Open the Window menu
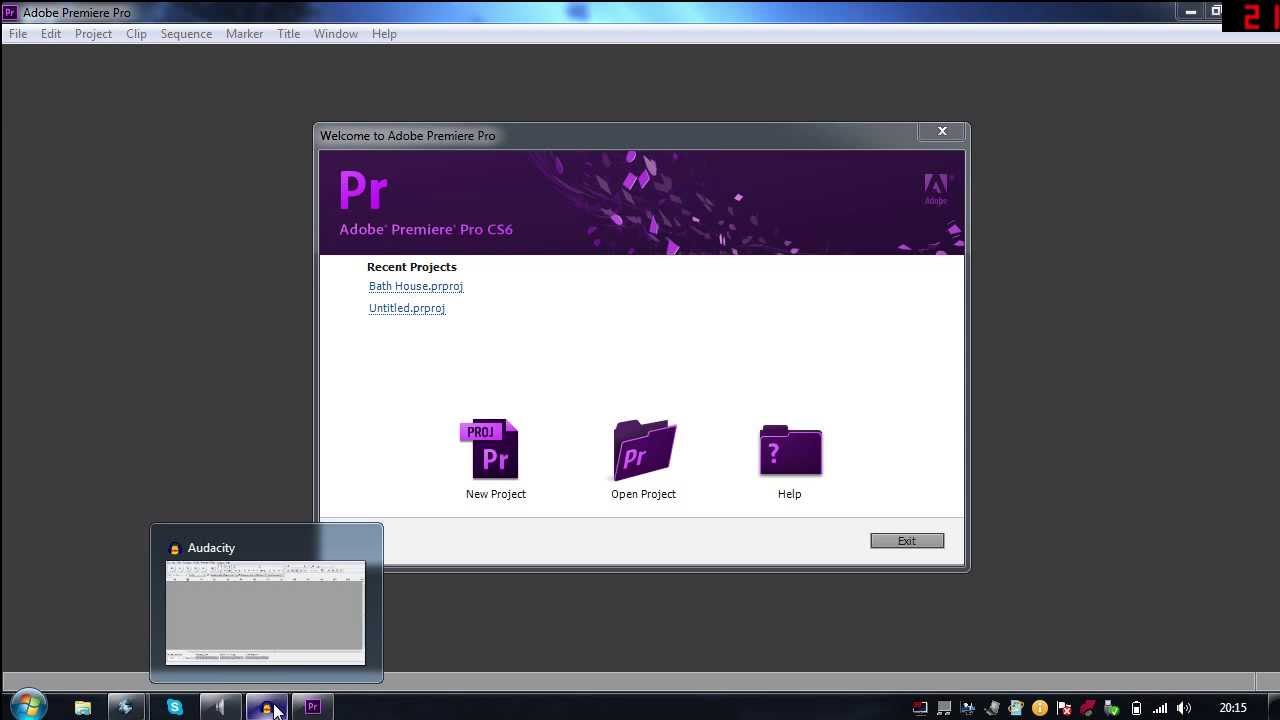This screenshot has width=1280, height=720. pos(336,34)
